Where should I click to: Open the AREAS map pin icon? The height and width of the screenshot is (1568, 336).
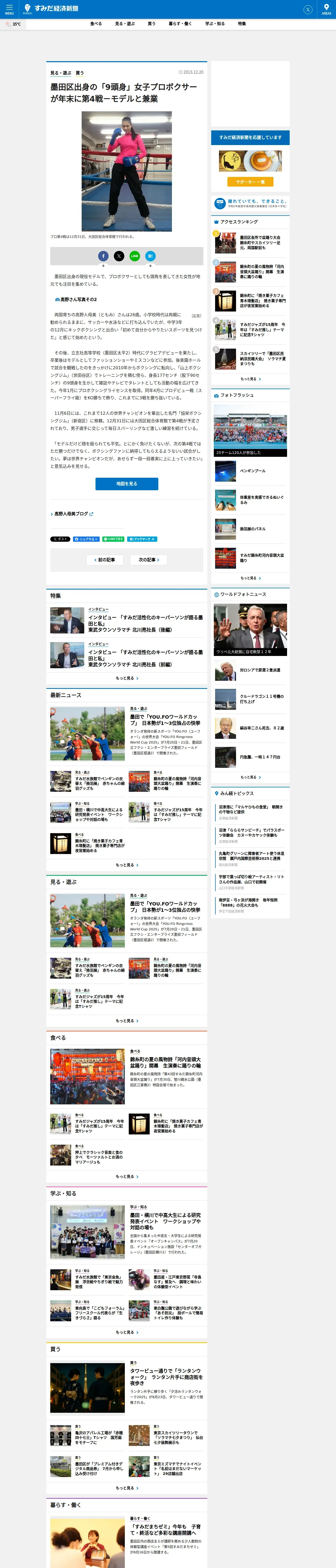click(326, 9)
